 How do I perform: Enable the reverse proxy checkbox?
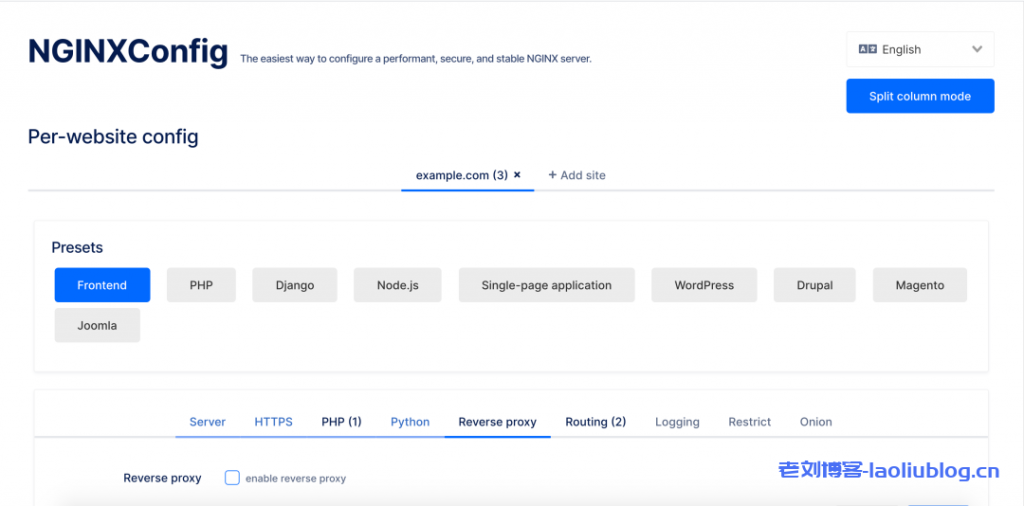click(232, 478)
